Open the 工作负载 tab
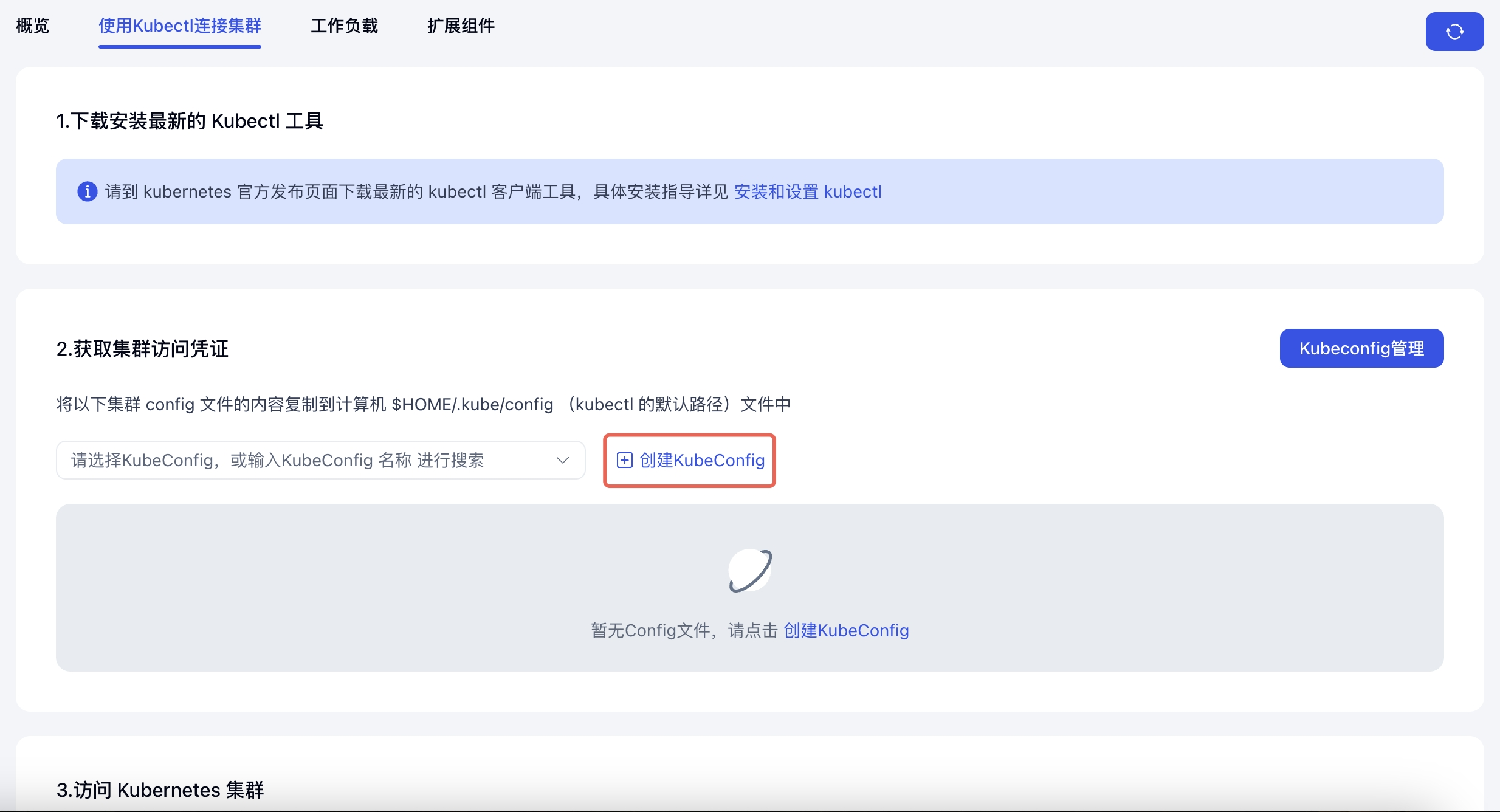Image resolution: width=1500 pixels, height=812 pixels. point(344,26)
